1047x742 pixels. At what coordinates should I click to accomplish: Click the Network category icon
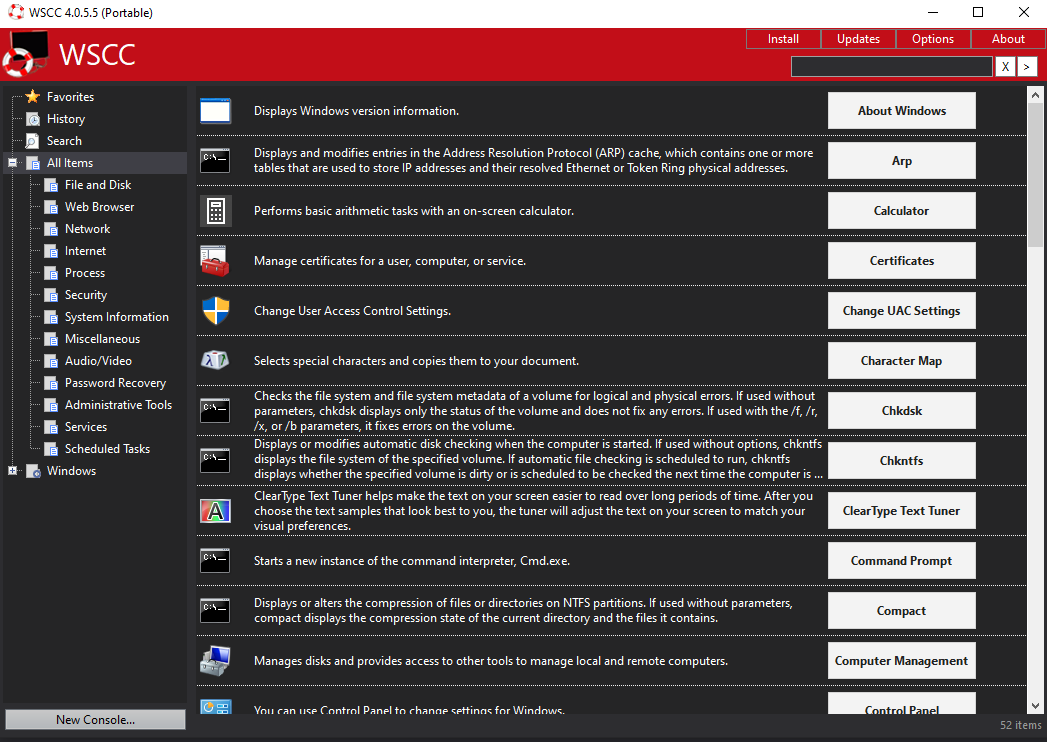point(51,229)
